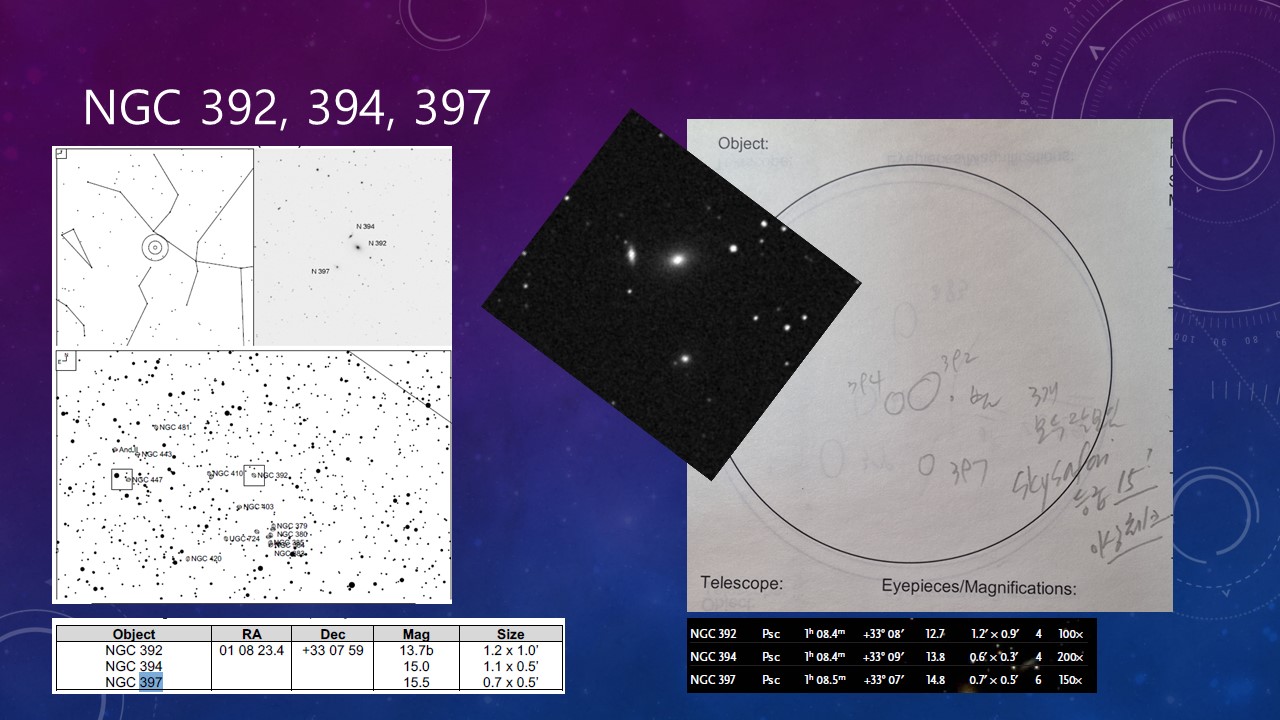1280x720 pixels.
Task: Click the slide title "NGC 392, 394, 397"
Action: coord(286,108)
